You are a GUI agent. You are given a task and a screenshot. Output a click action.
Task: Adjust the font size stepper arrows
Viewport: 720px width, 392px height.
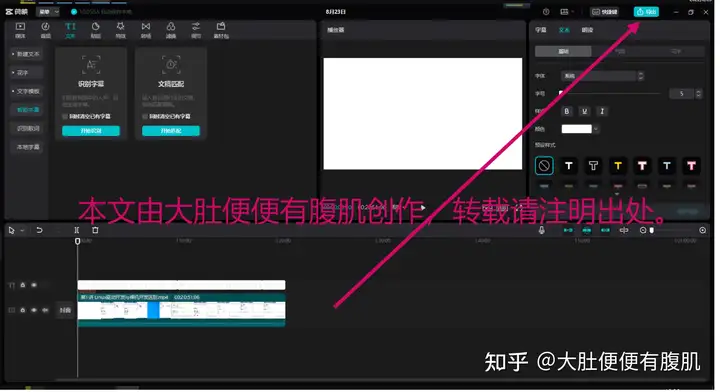point(698,94)
